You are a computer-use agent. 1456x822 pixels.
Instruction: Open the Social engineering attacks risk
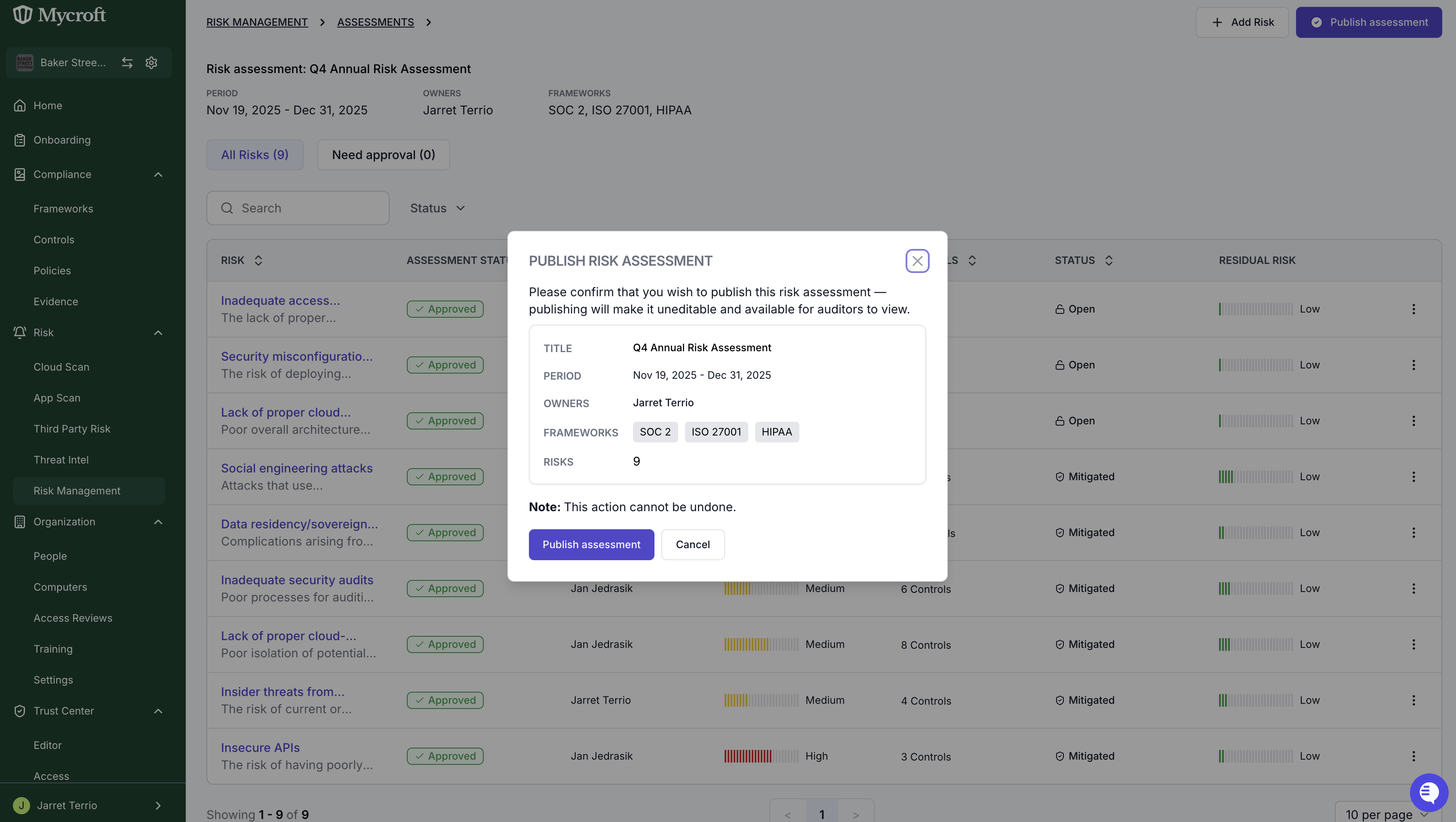[297, 468]
